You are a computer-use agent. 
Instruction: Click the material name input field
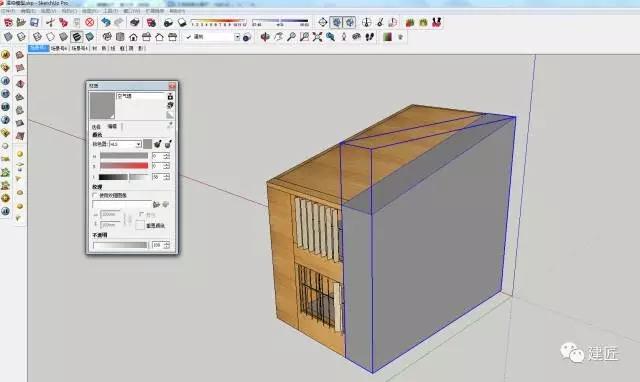141,96
